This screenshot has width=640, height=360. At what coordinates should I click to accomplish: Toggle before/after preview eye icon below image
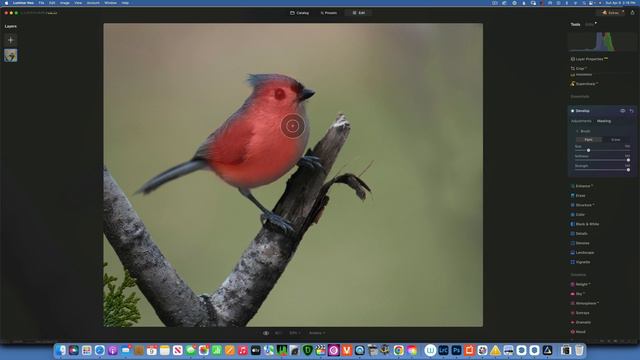(x=266, y=333)
